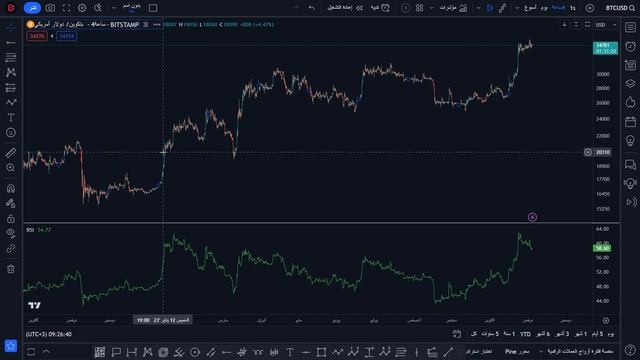Open the legend more options ellipsis
Image resolution: width=640 pixels, height=360 pixels.
pos(157,24)
